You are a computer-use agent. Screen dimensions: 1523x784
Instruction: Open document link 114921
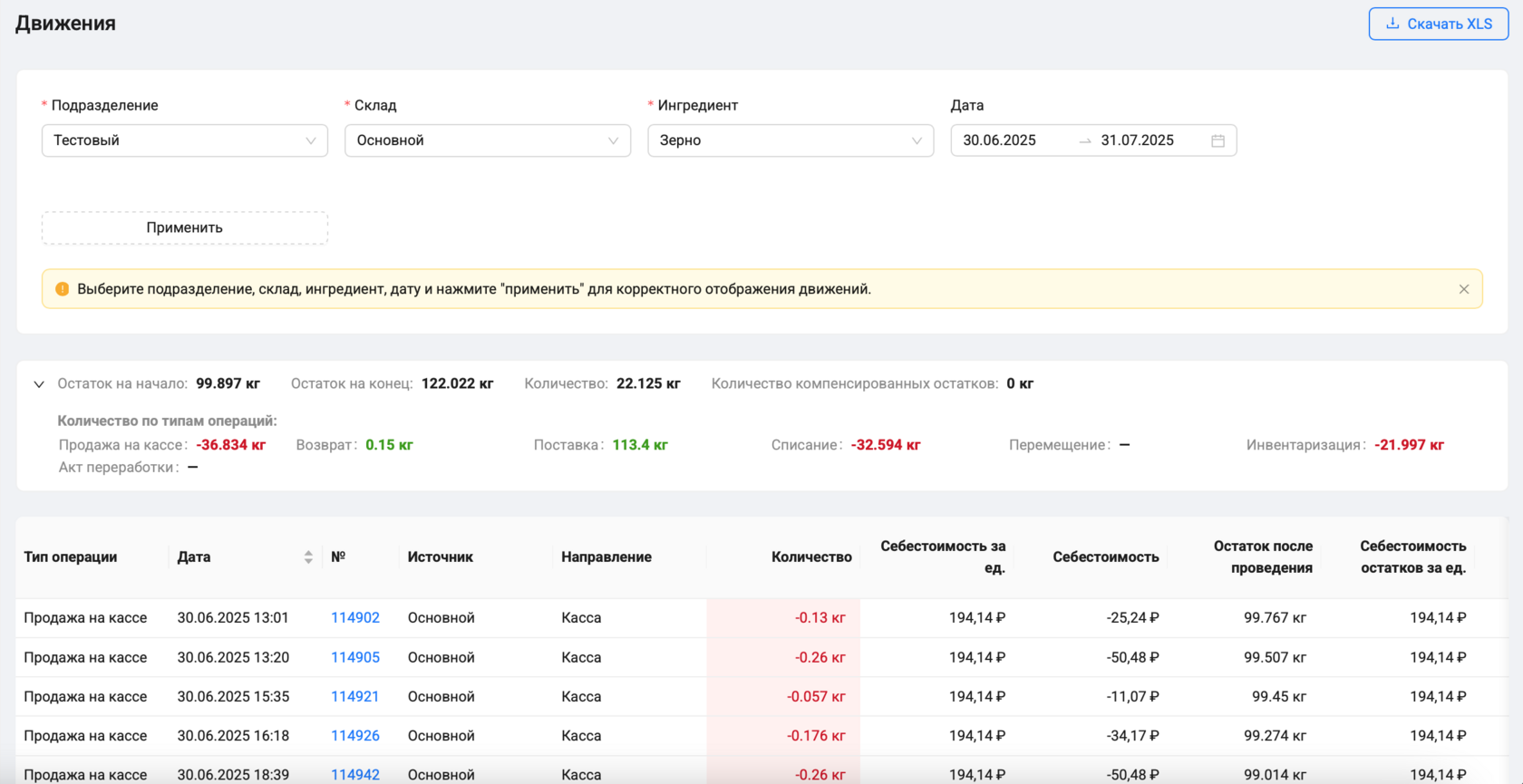(x=354, y=697)
